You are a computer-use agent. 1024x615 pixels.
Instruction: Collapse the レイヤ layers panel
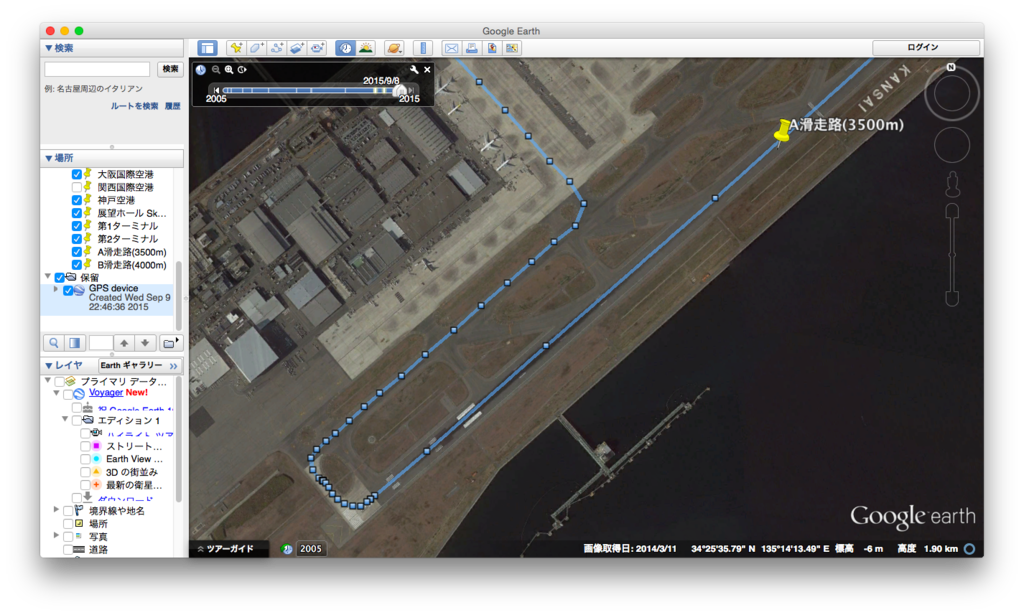tap(48, 366)
